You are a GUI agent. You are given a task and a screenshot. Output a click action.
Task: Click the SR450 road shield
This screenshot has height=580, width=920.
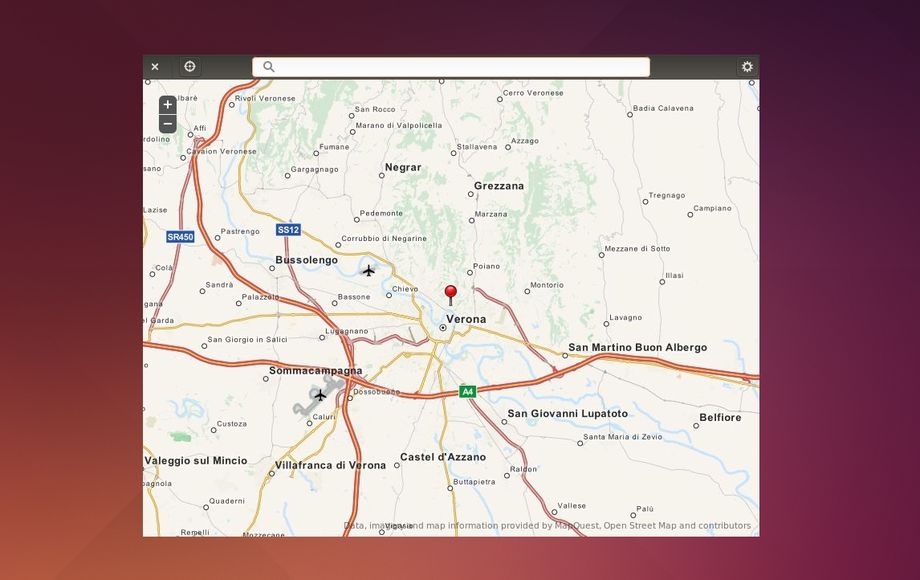pyautogui.click(x=180, y=237)
